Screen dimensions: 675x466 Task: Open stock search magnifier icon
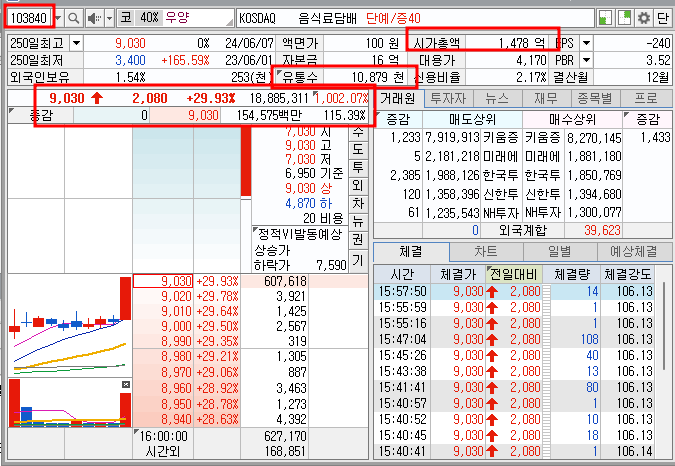coord(74,18)
